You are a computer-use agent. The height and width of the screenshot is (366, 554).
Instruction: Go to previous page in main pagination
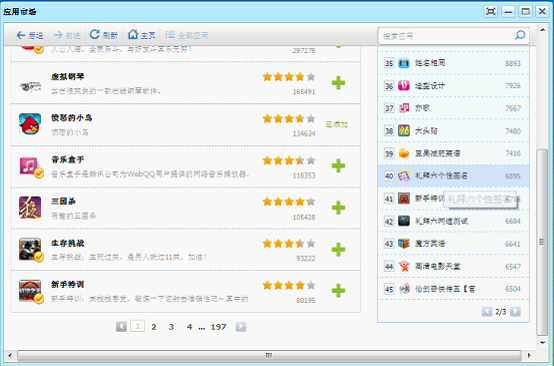pos(121,326)
